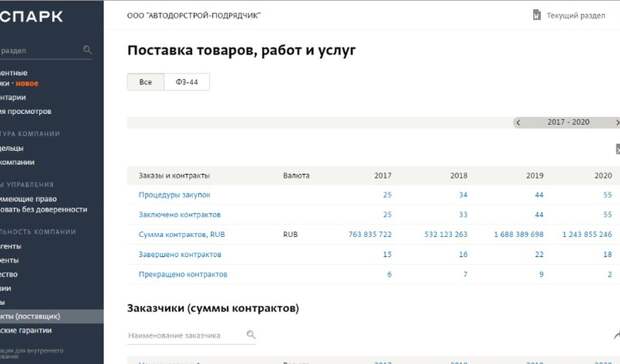Open Прекращено контрактов link
This screenshot has width=620, height=364.
pos(183,274)
